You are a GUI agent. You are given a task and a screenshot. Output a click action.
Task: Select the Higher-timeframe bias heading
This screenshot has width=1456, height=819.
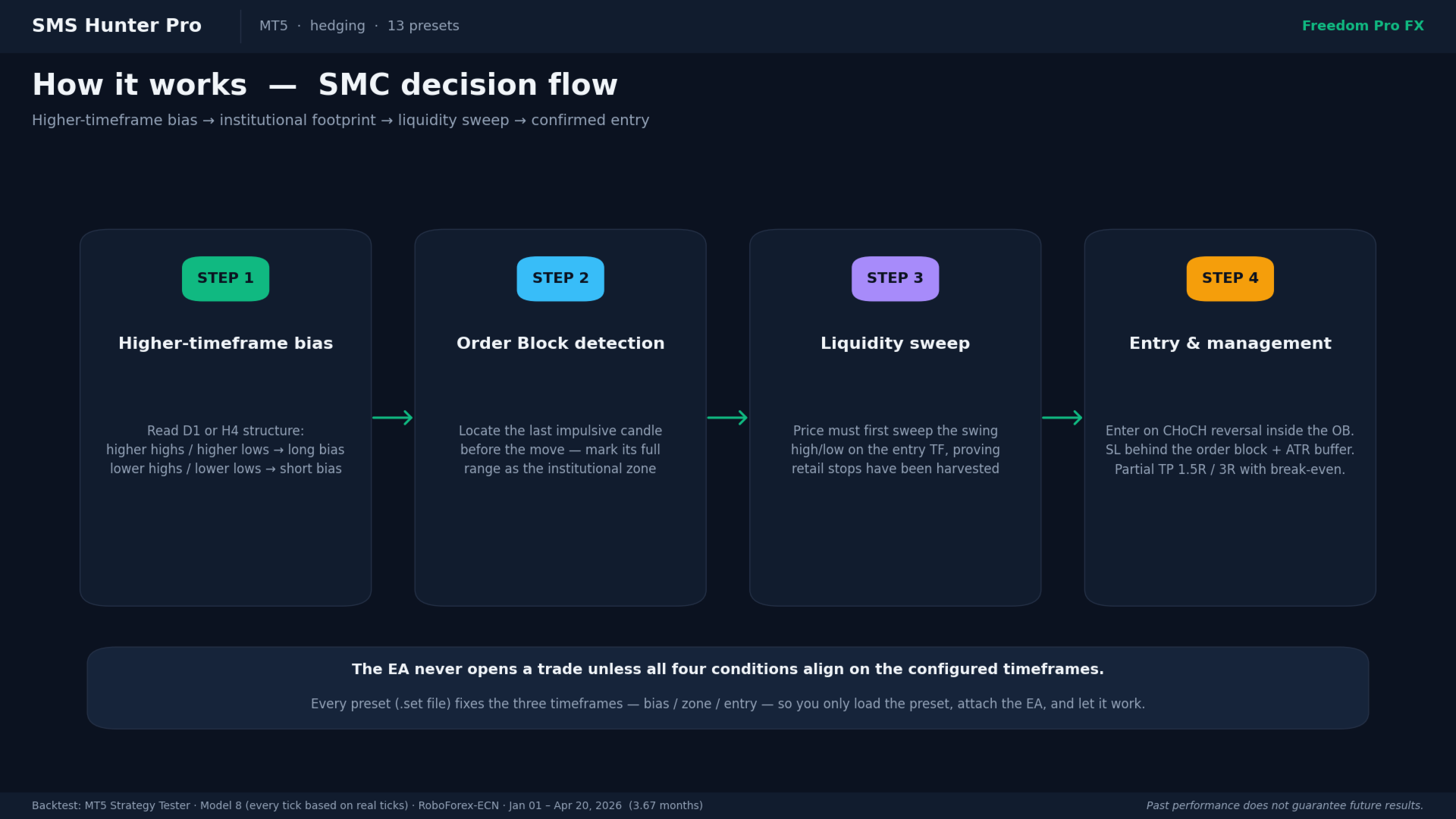tap(225, 344)
